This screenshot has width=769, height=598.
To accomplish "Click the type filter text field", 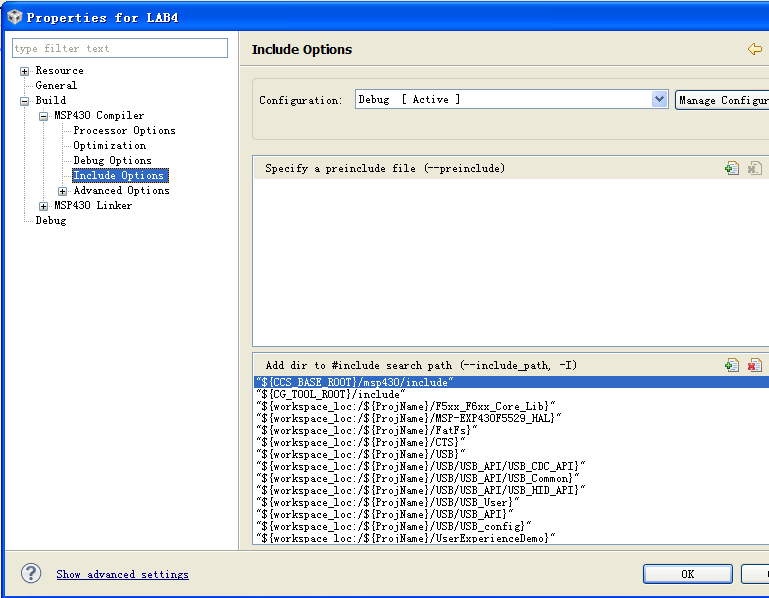I will (120, 48).
